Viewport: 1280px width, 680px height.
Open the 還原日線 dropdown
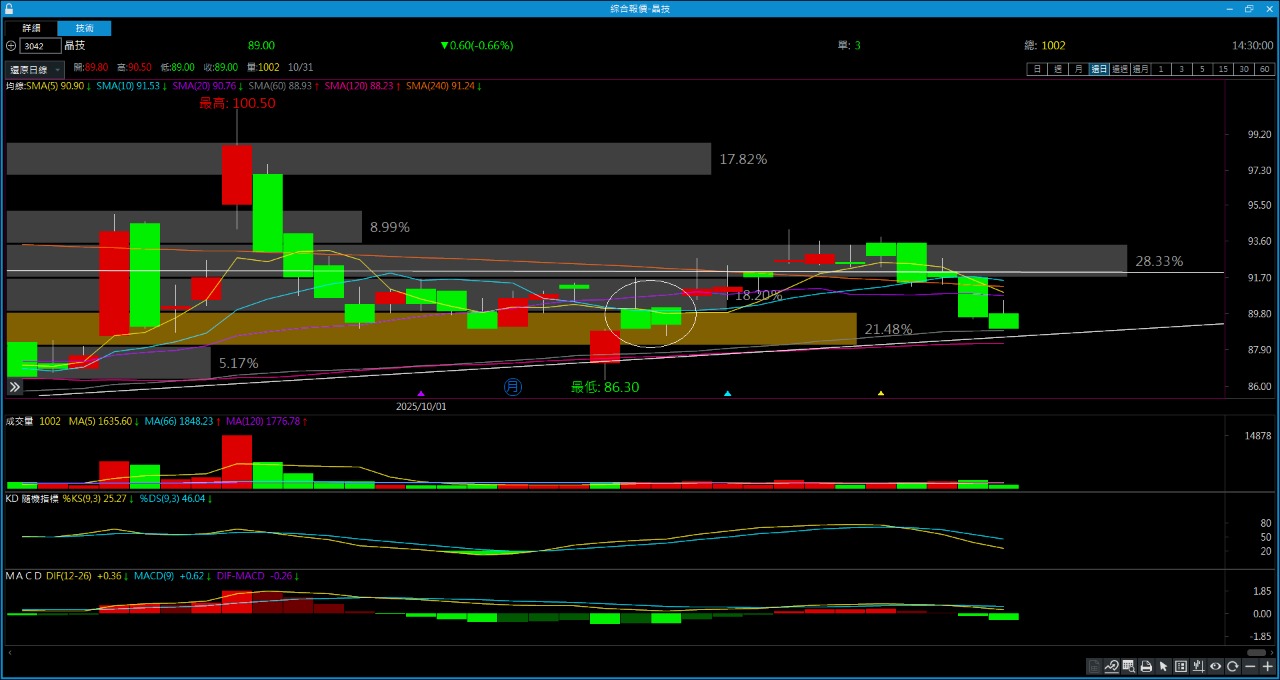(35, 70)
